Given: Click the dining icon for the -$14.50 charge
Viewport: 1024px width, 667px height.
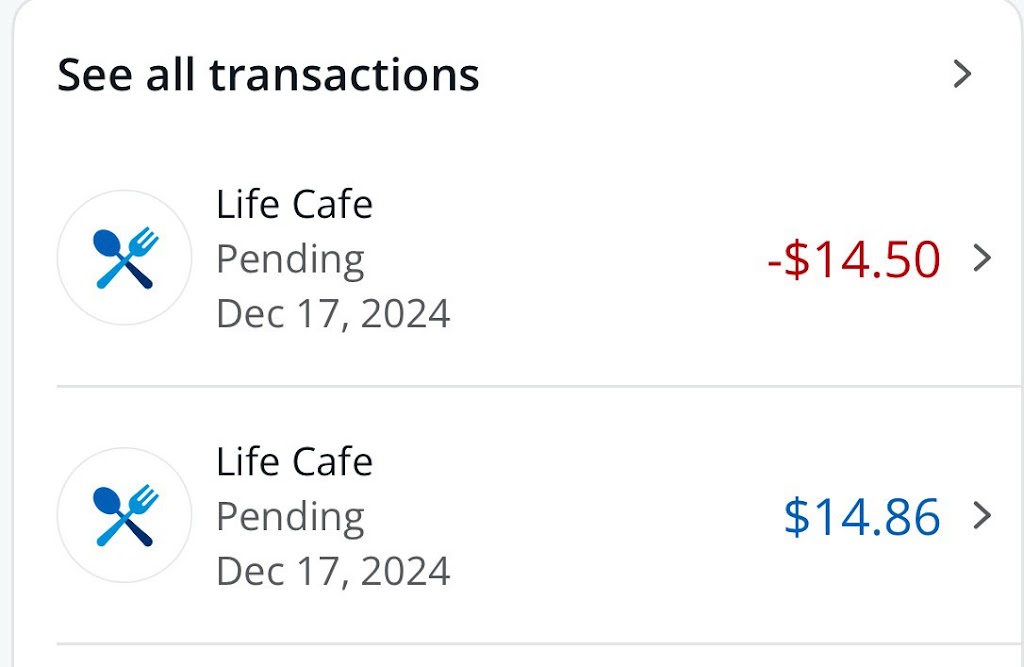Looking at the screenshot, I should [125, 258].
